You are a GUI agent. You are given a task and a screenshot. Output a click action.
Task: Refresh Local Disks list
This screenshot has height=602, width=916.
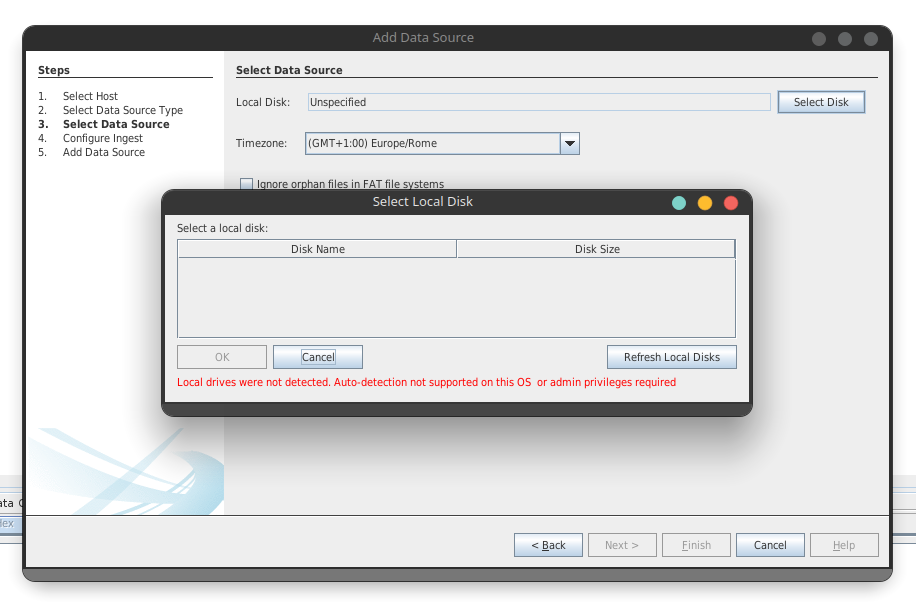click(671, 357)
